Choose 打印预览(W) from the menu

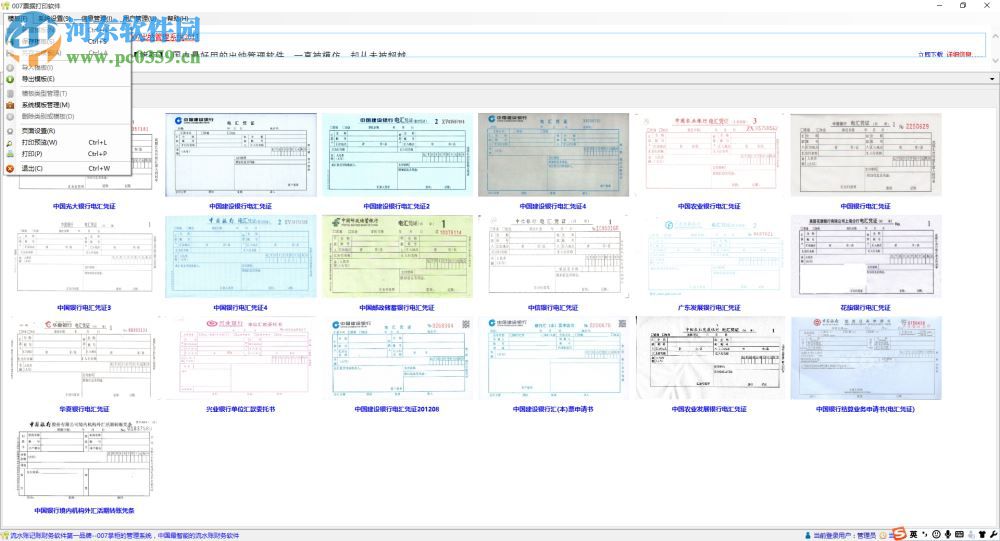coord(40,143)
